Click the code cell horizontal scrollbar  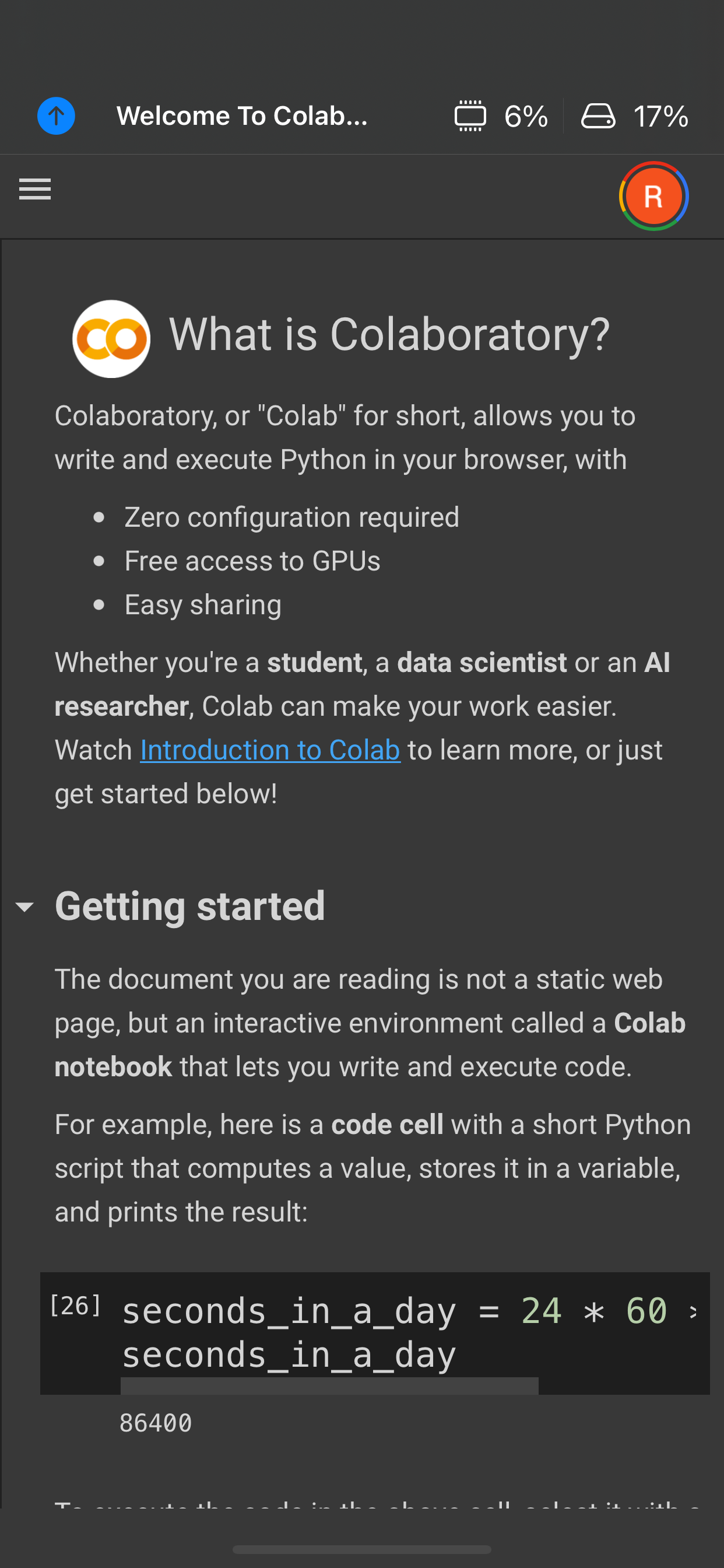[329, 1386]
